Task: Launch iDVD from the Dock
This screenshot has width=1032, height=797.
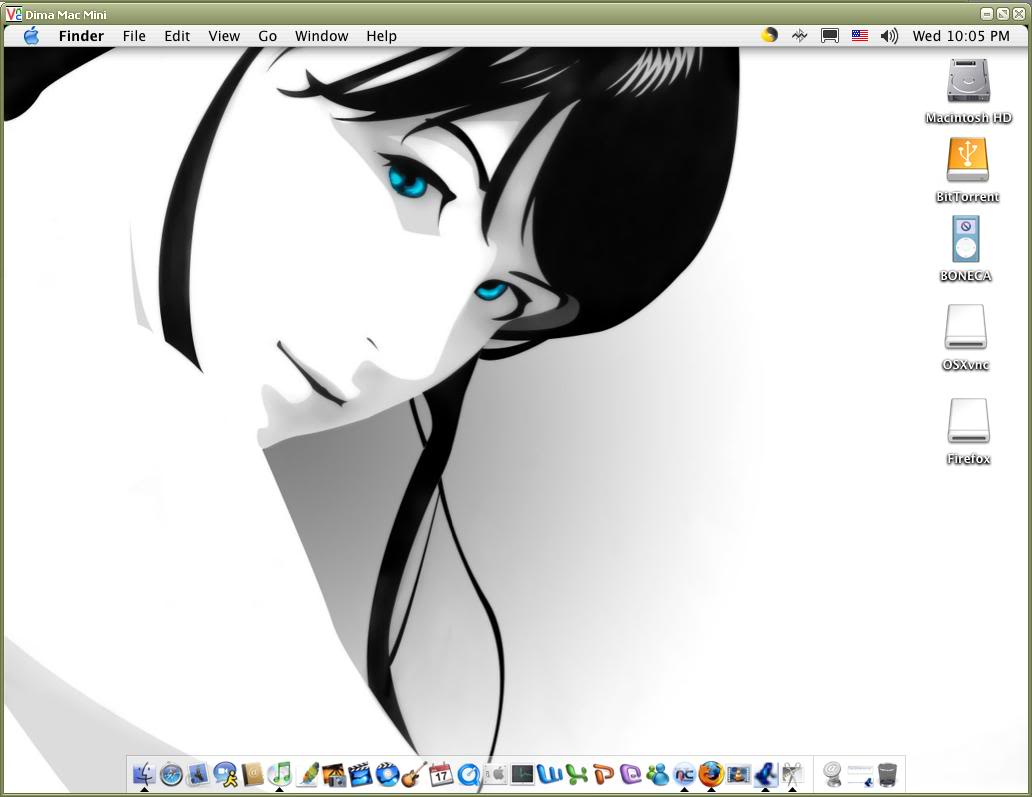Action: (388, 774)
